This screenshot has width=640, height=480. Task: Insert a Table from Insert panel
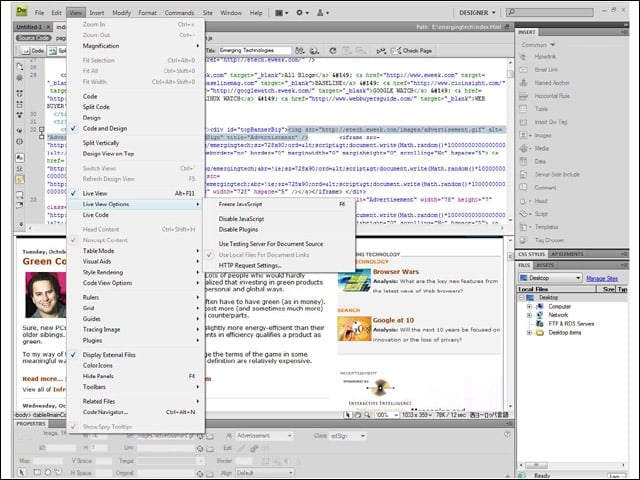524,109
